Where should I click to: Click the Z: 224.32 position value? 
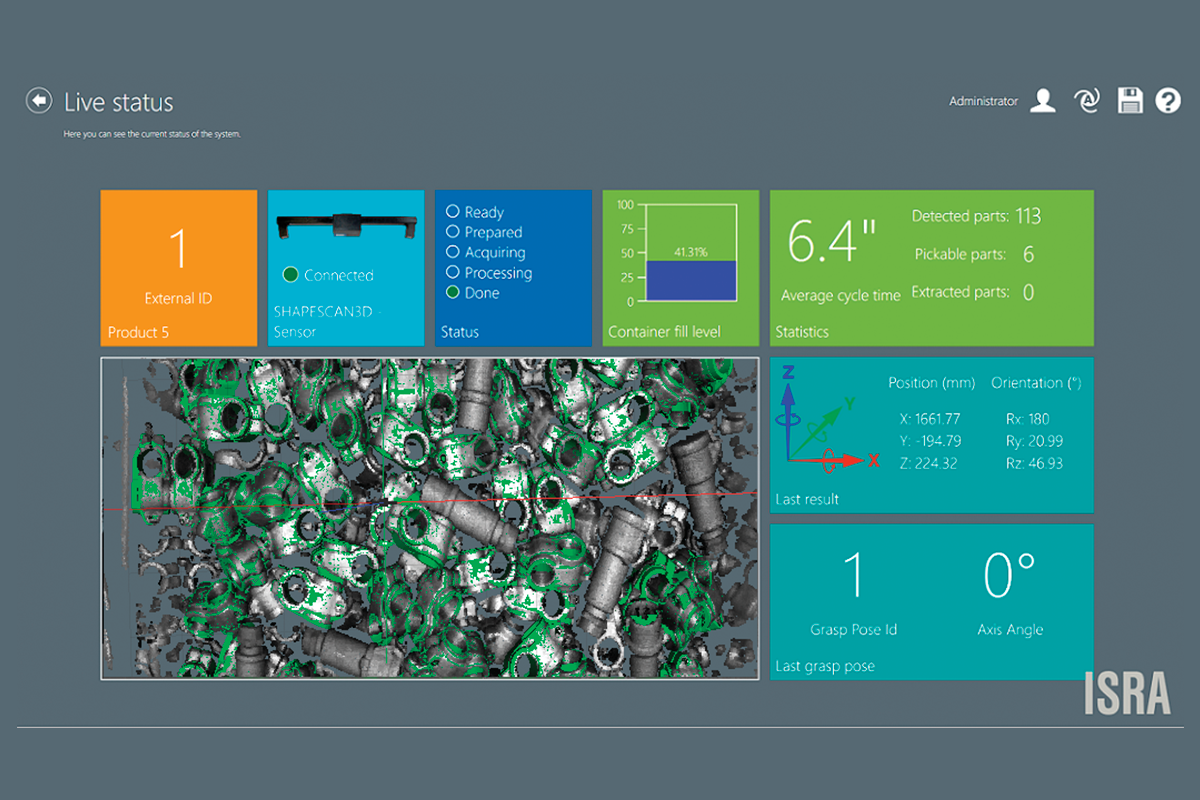pos(928,463)
